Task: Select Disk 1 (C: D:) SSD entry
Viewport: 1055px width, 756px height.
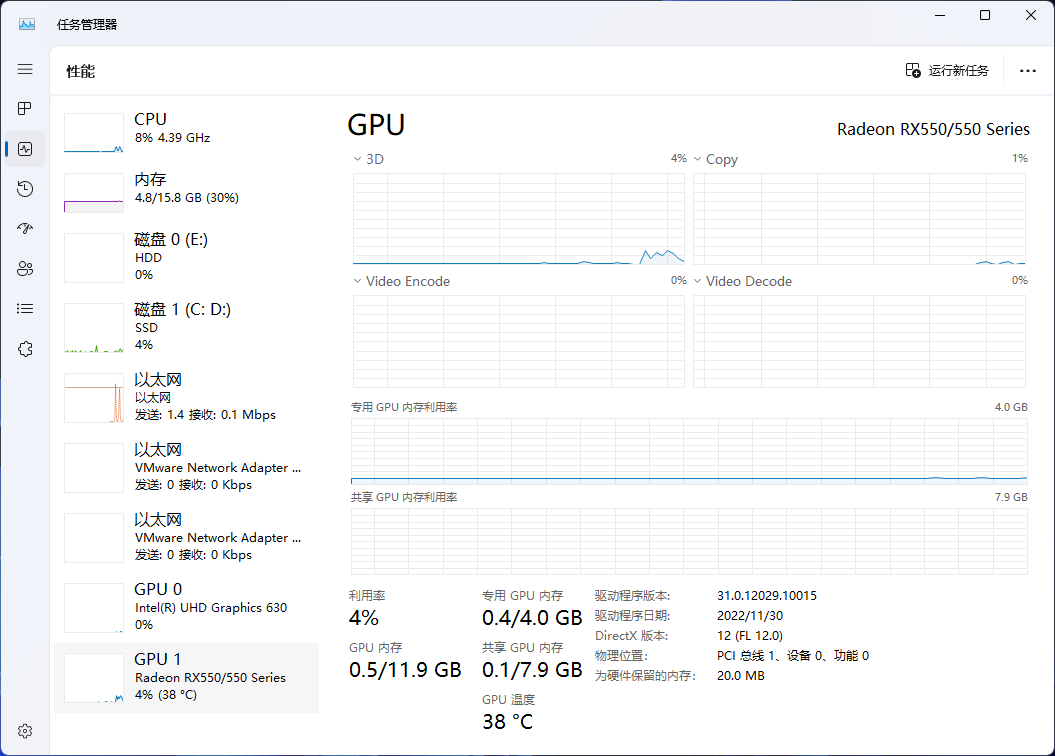Action: pyautogui.click(x=186, y=327)
